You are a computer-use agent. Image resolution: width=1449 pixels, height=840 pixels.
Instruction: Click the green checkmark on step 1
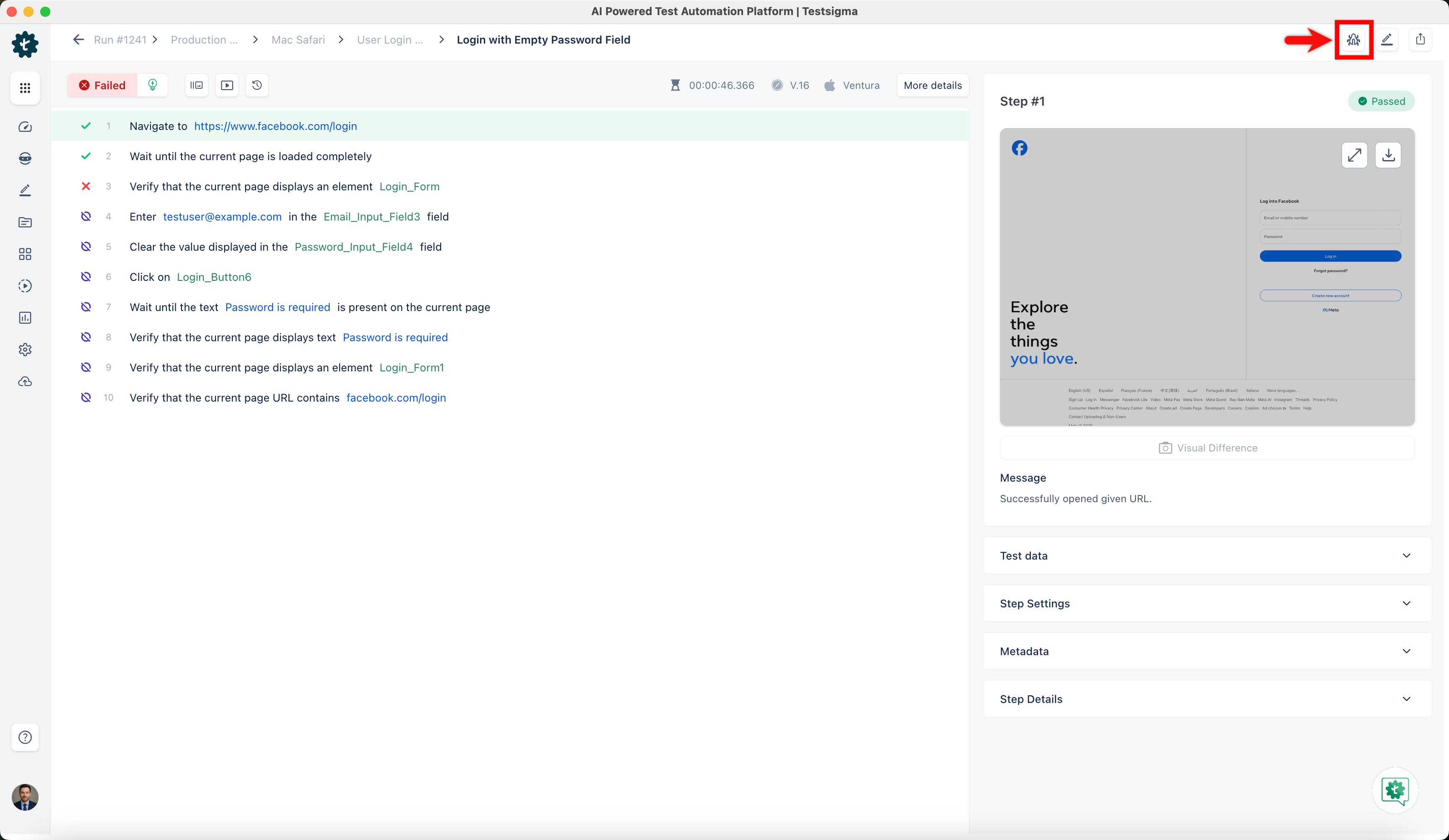coord(86,126)
